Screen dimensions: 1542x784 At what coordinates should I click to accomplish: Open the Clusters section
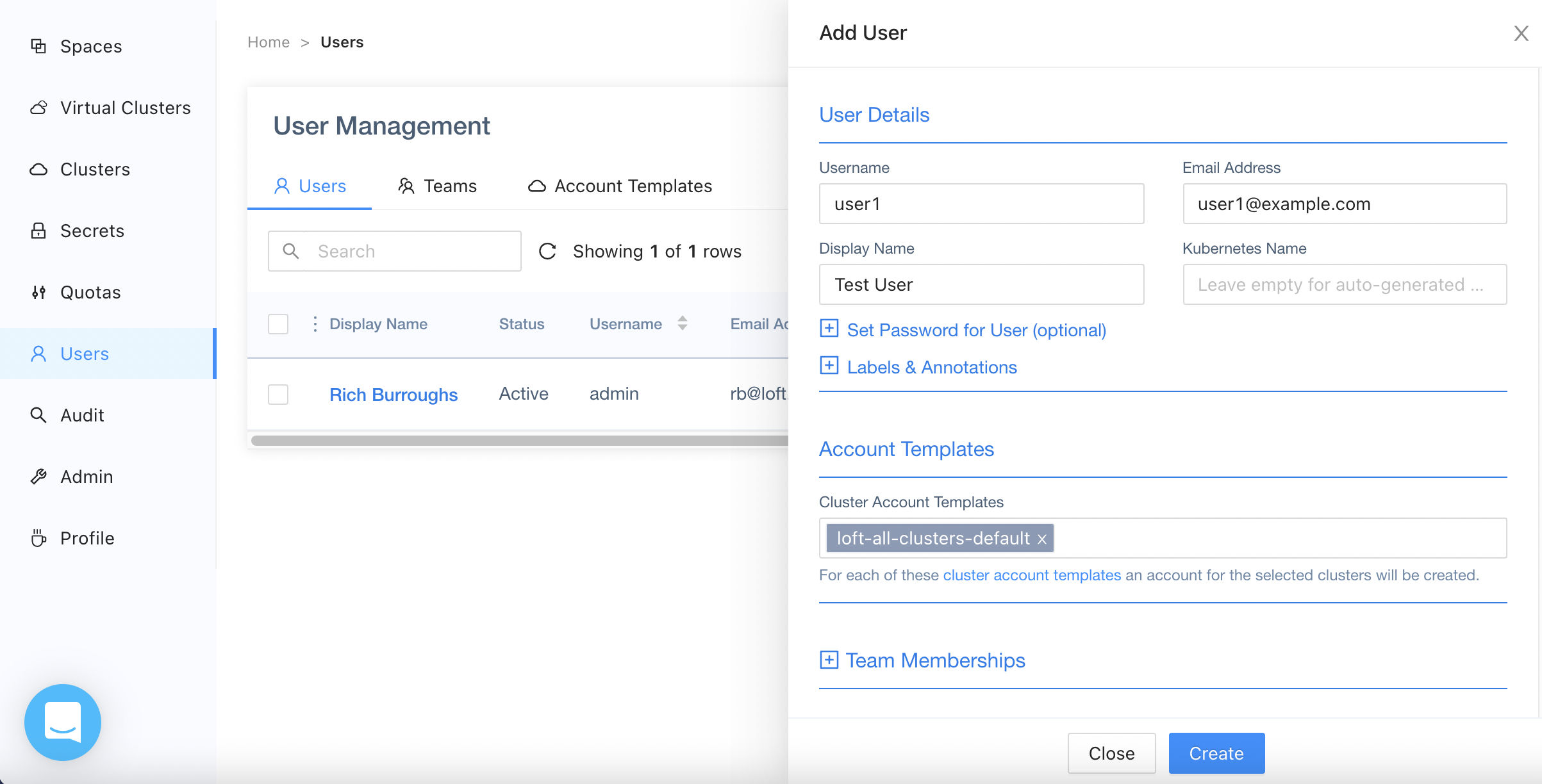click(95, 168)
